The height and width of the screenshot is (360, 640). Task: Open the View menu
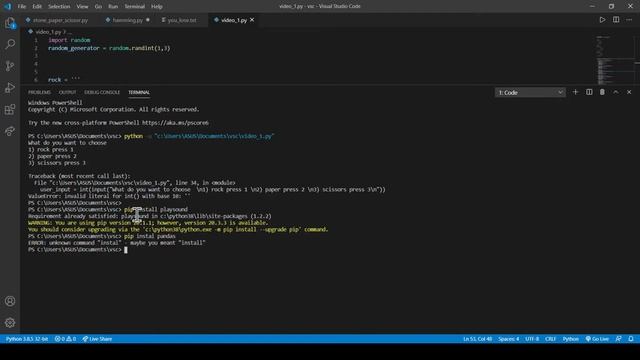coord(82,6)
